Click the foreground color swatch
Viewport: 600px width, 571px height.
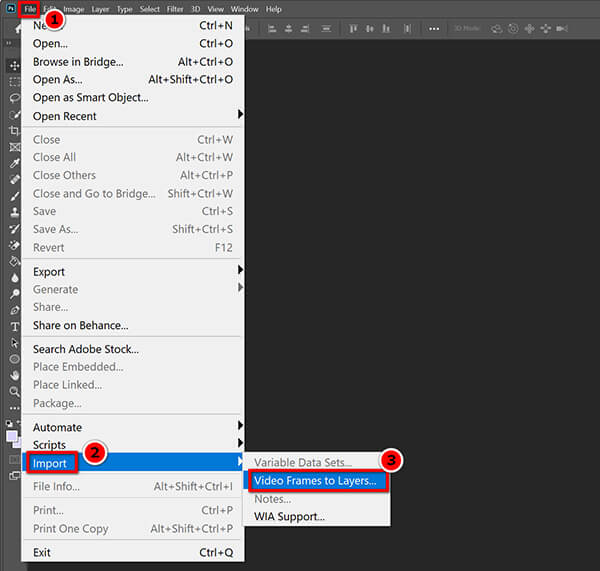(11, 436)
